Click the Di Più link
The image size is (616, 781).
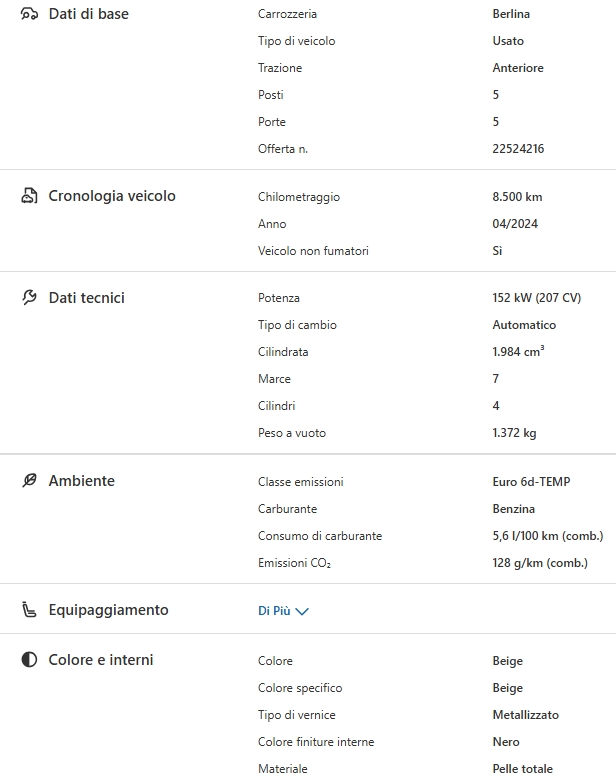(x=274, y=610)
